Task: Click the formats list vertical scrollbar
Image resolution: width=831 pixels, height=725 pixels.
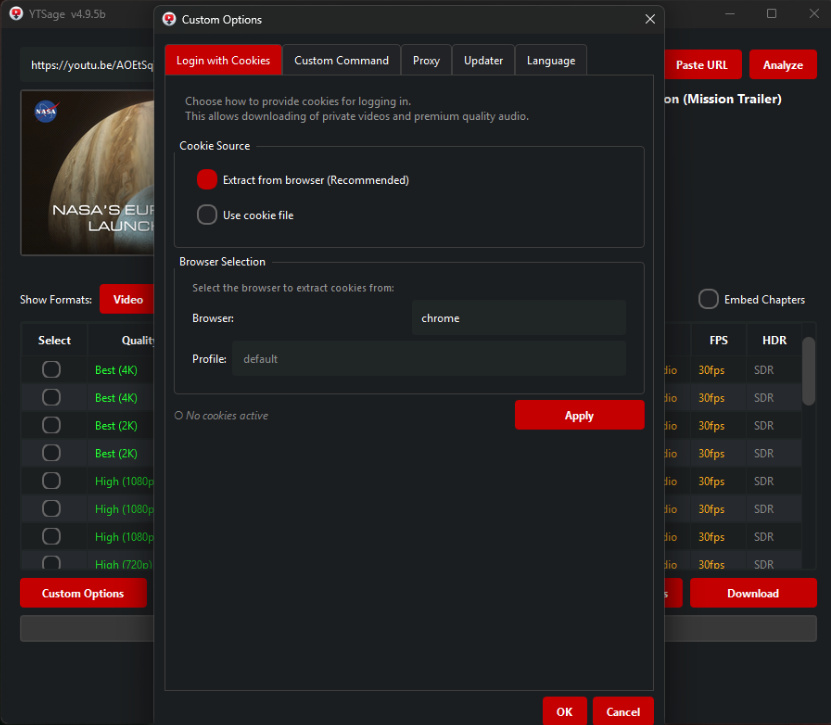Action: [x=808, y=371]
